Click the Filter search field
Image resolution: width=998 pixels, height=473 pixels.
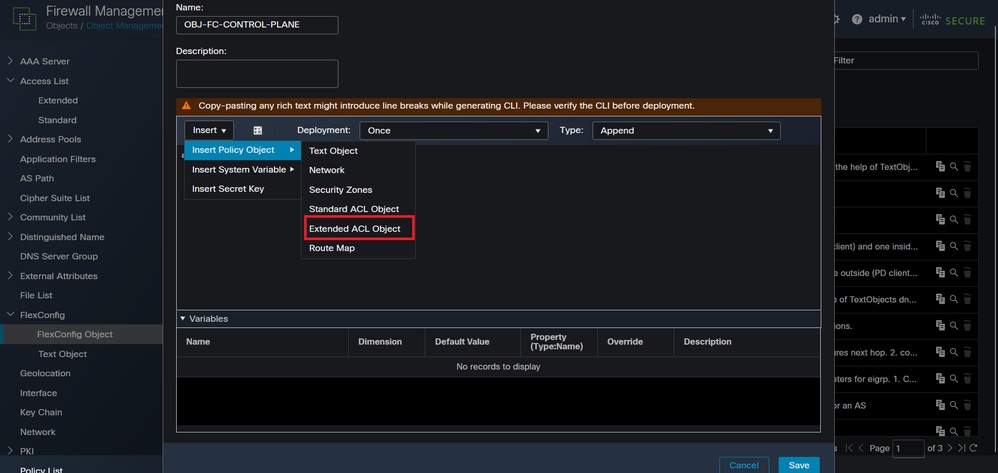click(x=905, y=60)
